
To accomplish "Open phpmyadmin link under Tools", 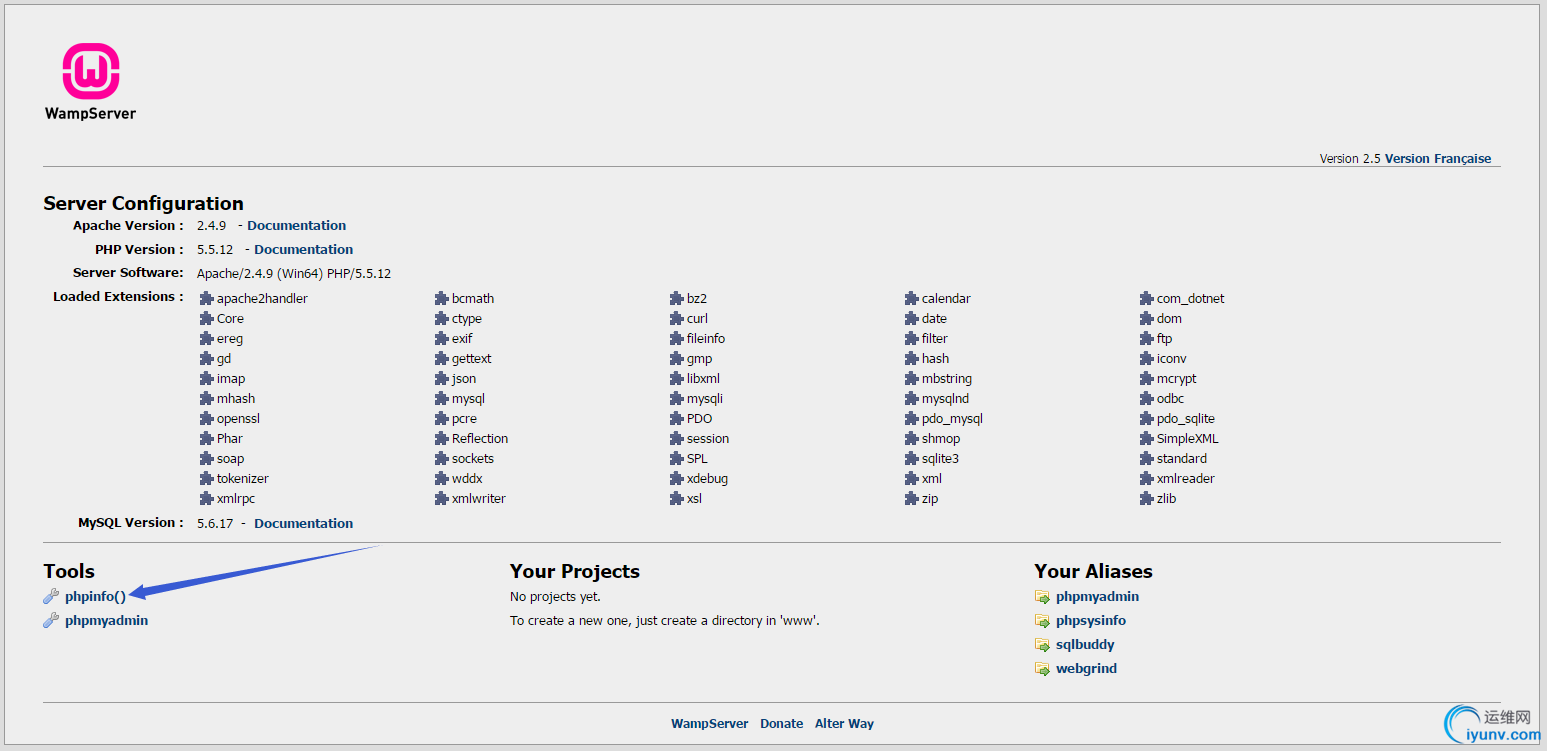I will [106, 621].
